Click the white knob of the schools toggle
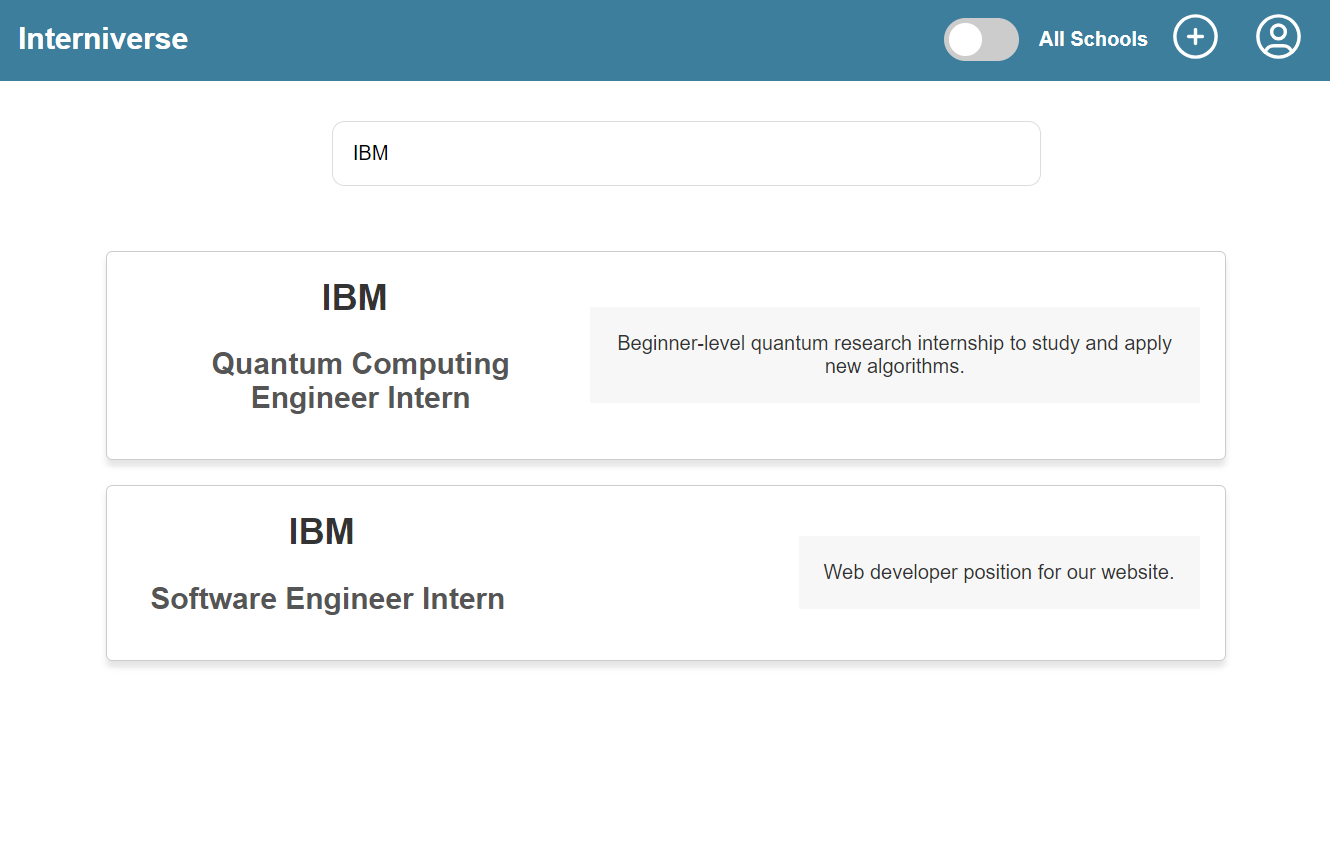The height and width of the screenshot is (866, 1330). tap(966, 40)
